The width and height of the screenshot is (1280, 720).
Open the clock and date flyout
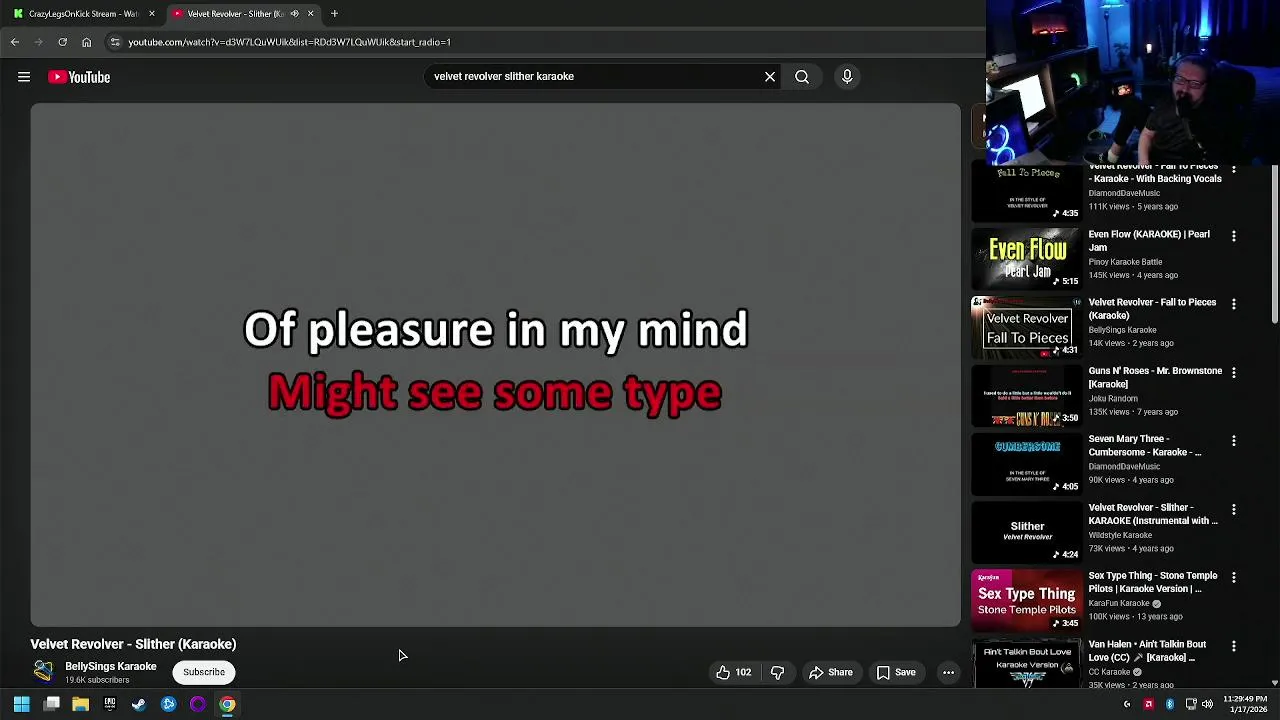pos(1245,704)
